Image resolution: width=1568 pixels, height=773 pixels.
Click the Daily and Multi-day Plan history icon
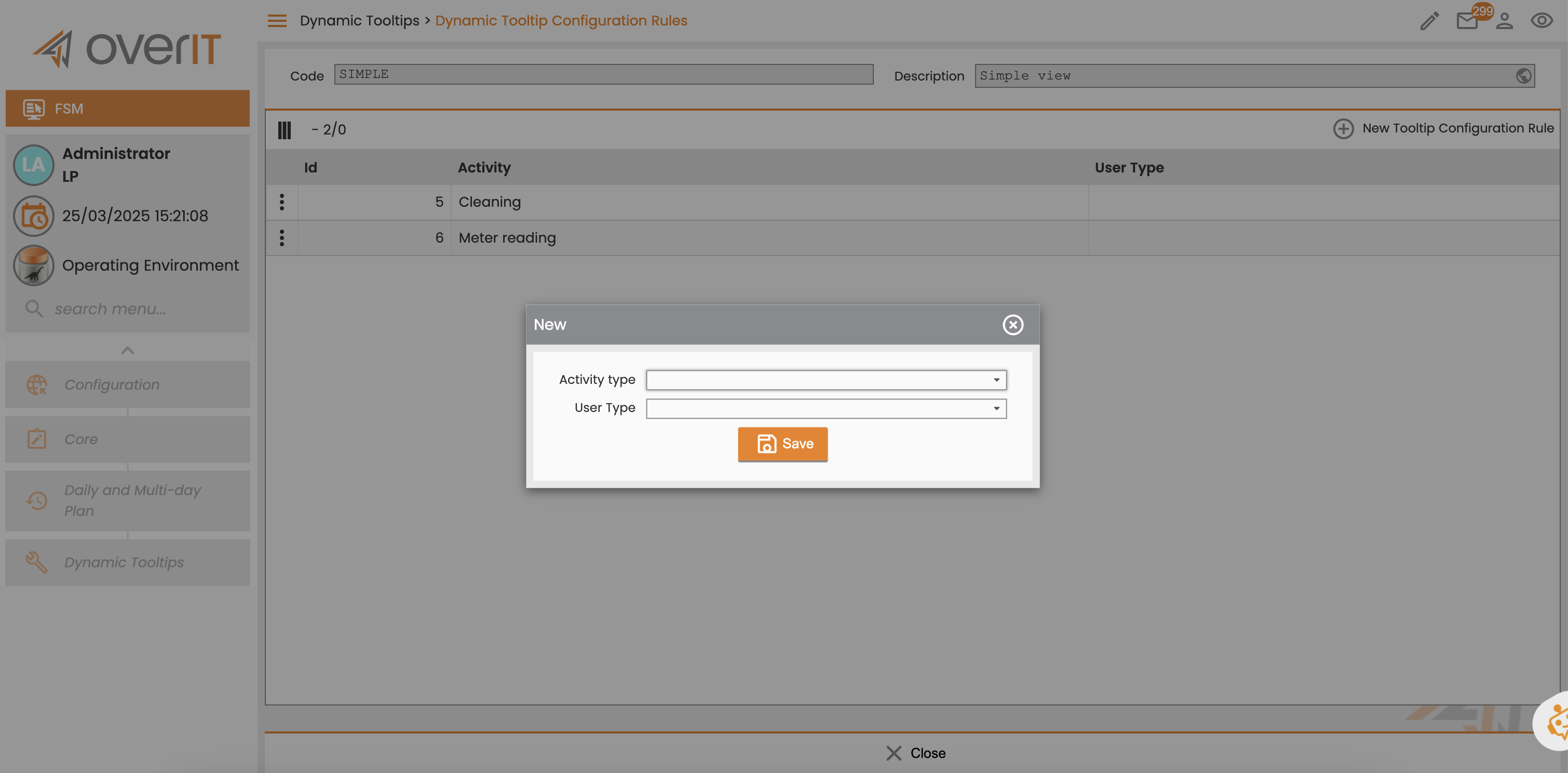(x=36, y=501)
